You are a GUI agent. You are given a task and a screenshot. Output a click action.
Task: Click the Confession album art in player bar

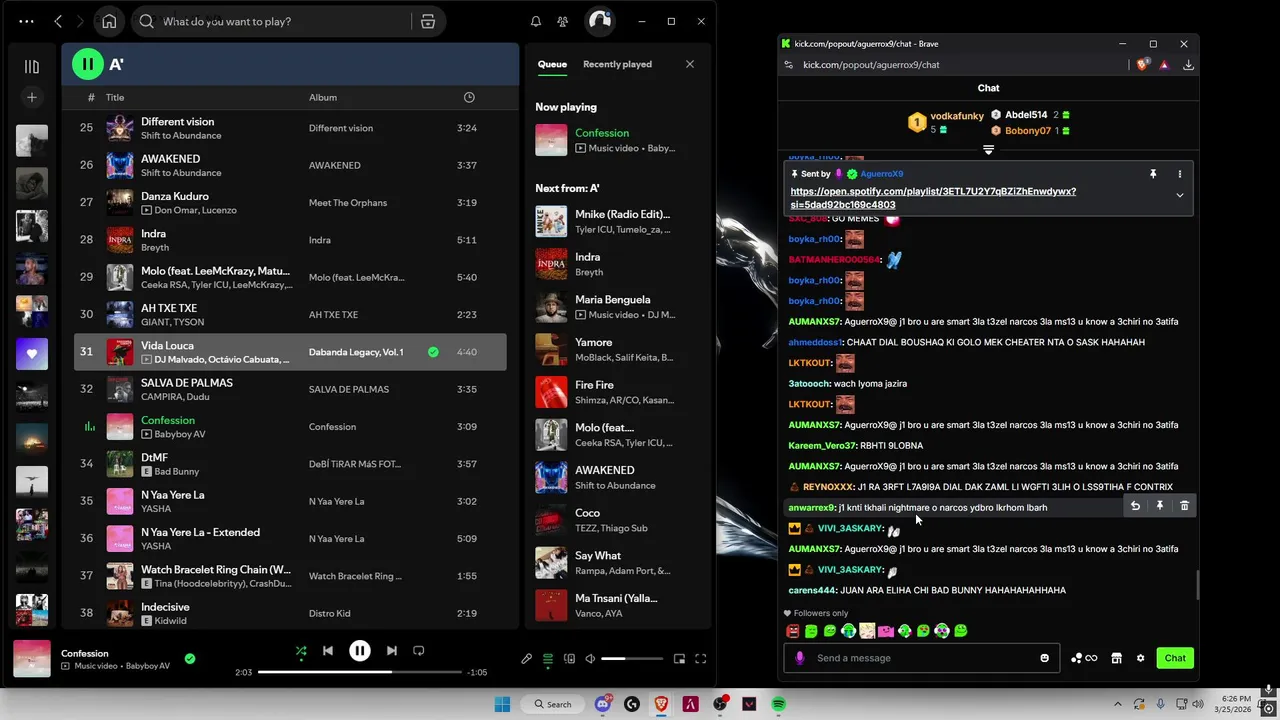tap(32, 660)
